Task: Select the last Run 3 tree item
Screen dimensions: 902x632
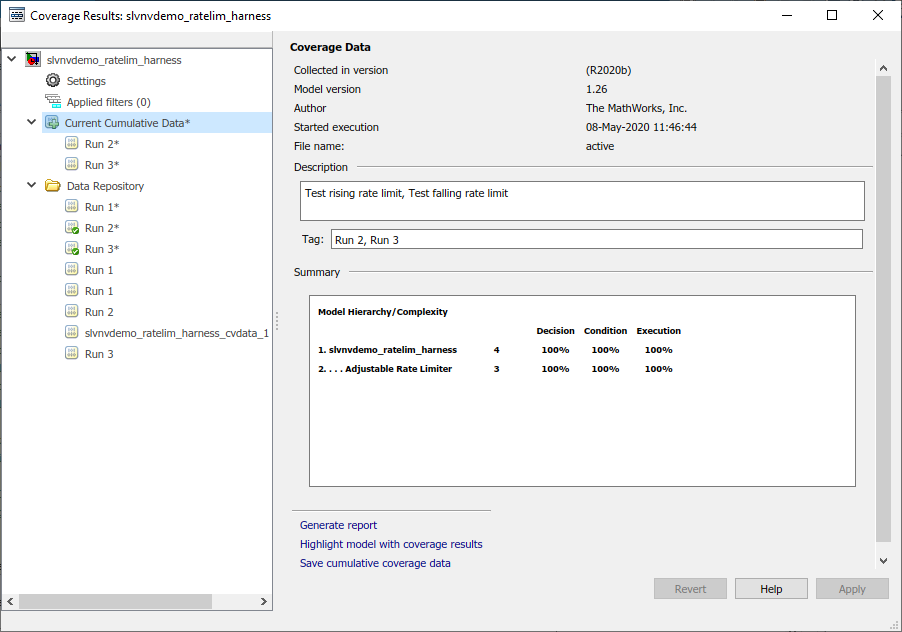Action: coord(98,354)
